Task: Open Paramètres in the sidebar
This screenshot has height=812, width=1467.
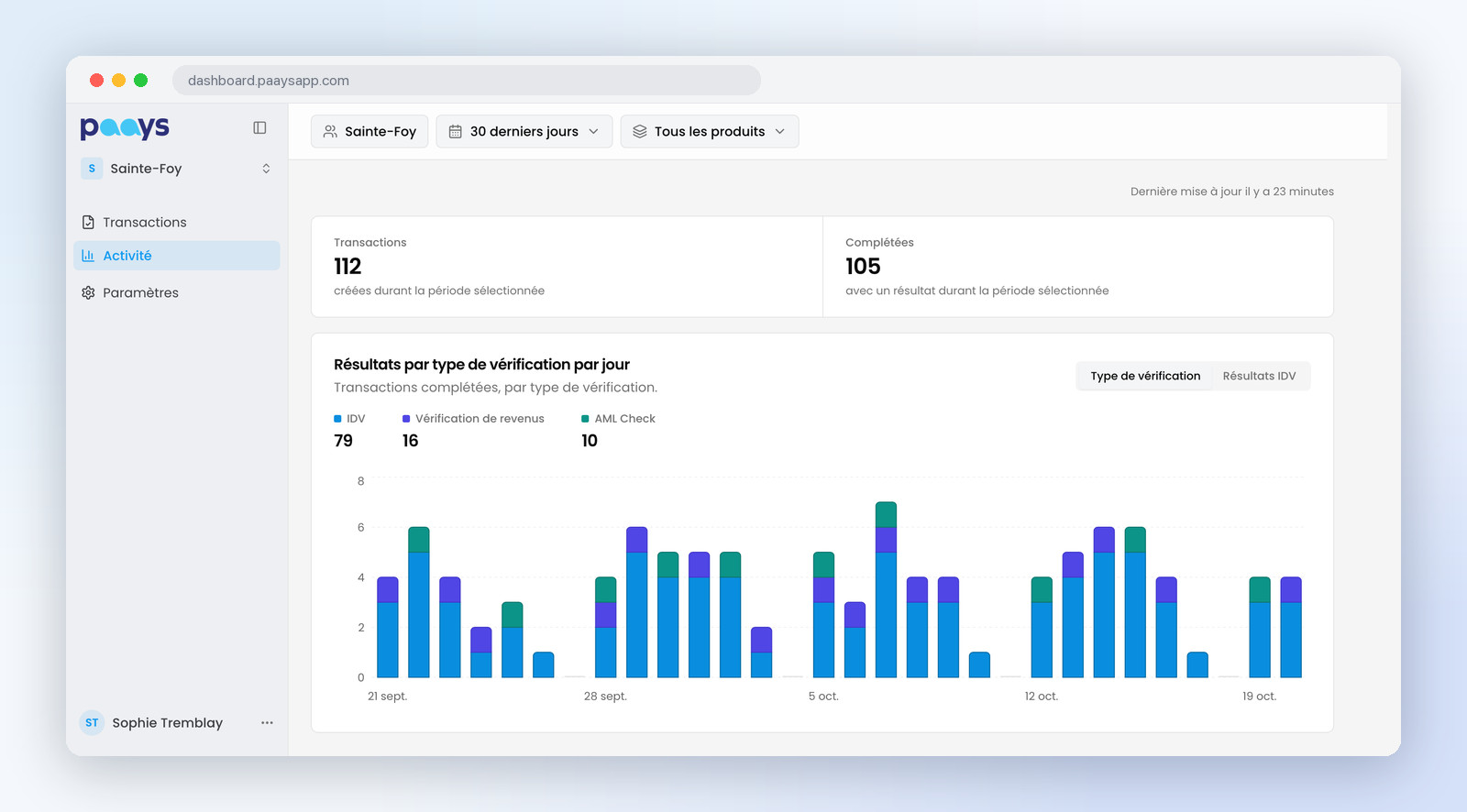Action: click(x=177, y=292)
